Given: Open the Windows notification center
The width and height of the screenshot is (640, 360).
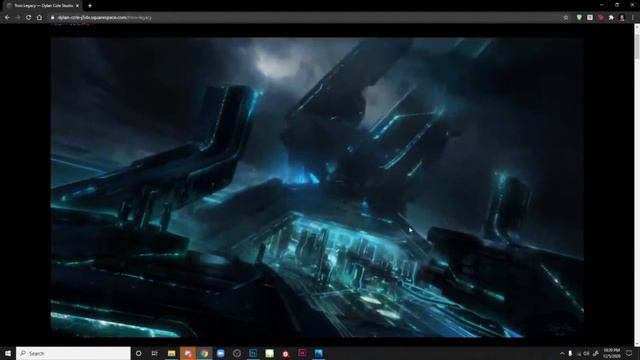Looking at the screenshot, I should coord(629,353).
